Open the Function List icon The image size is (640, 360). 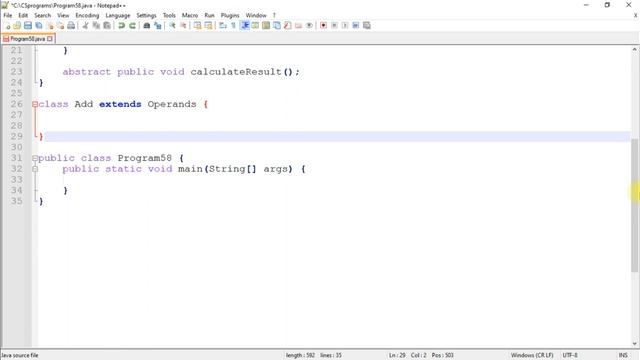coord(288,26)
